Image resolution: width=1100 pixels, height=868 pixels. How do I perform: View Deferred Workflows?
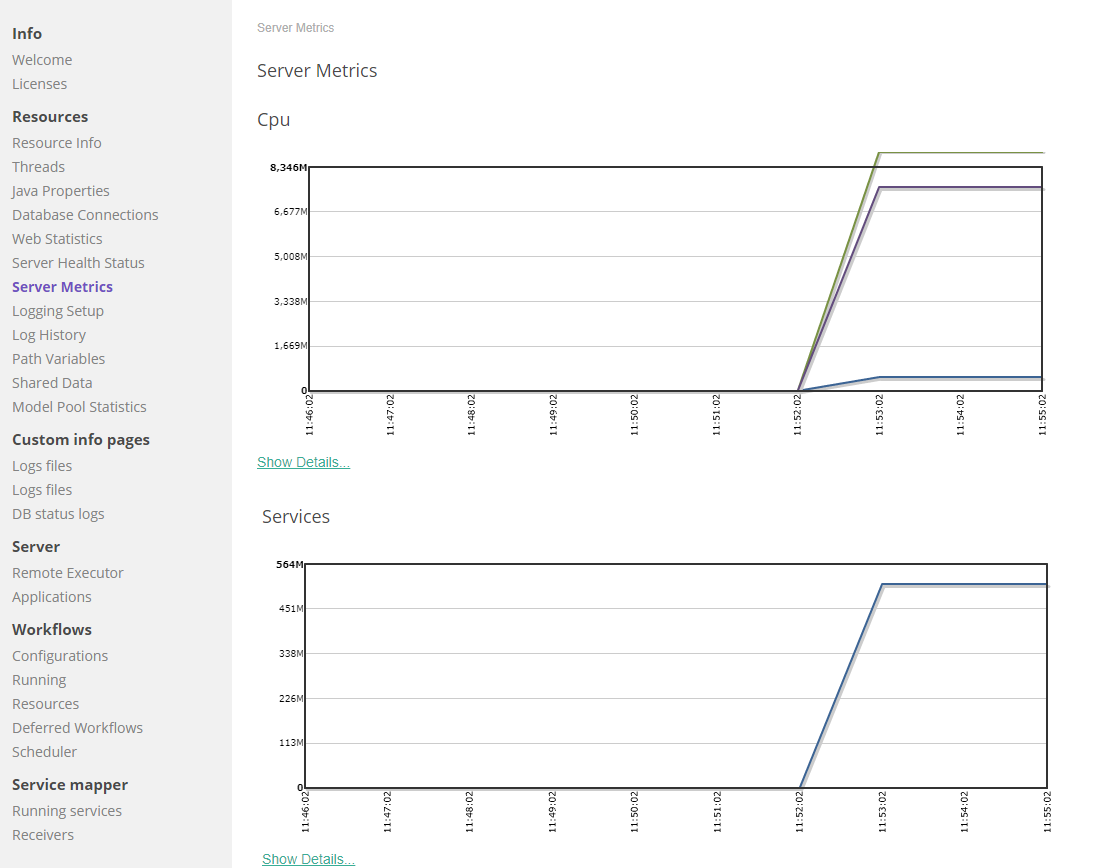[77, 727]
